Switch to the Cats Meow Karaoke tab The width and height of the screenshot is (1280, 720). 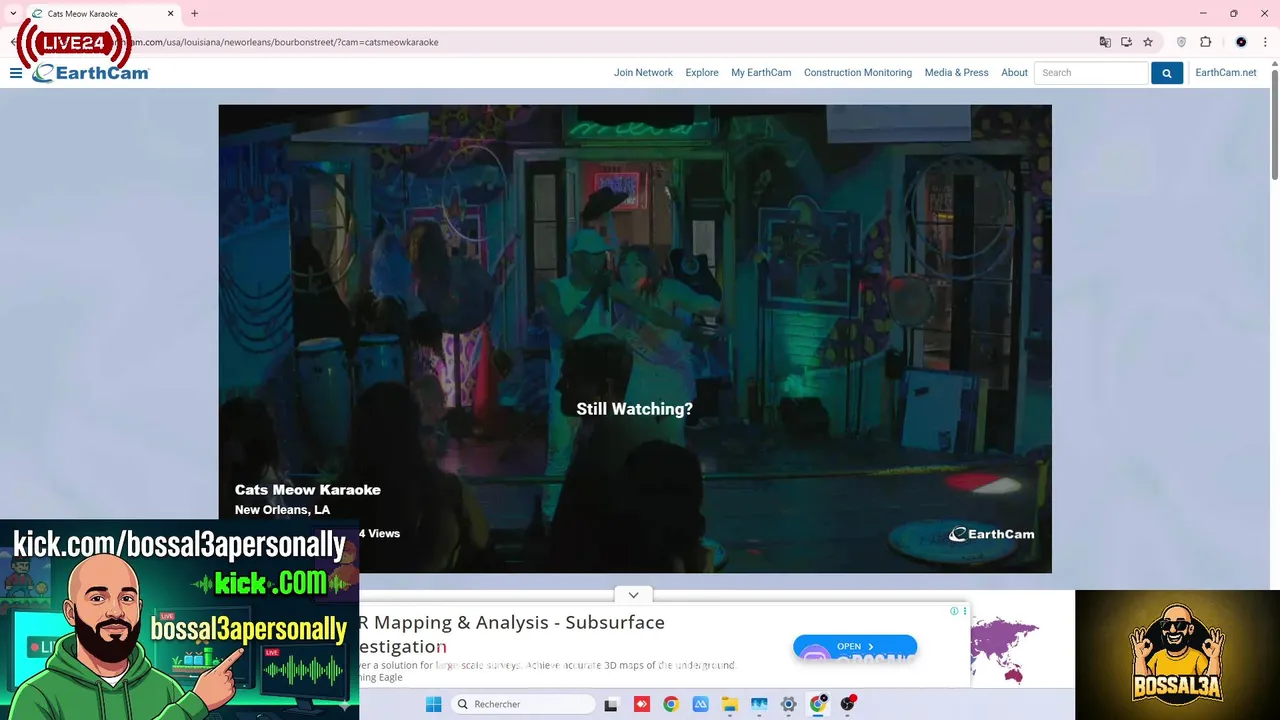point(100,14)
